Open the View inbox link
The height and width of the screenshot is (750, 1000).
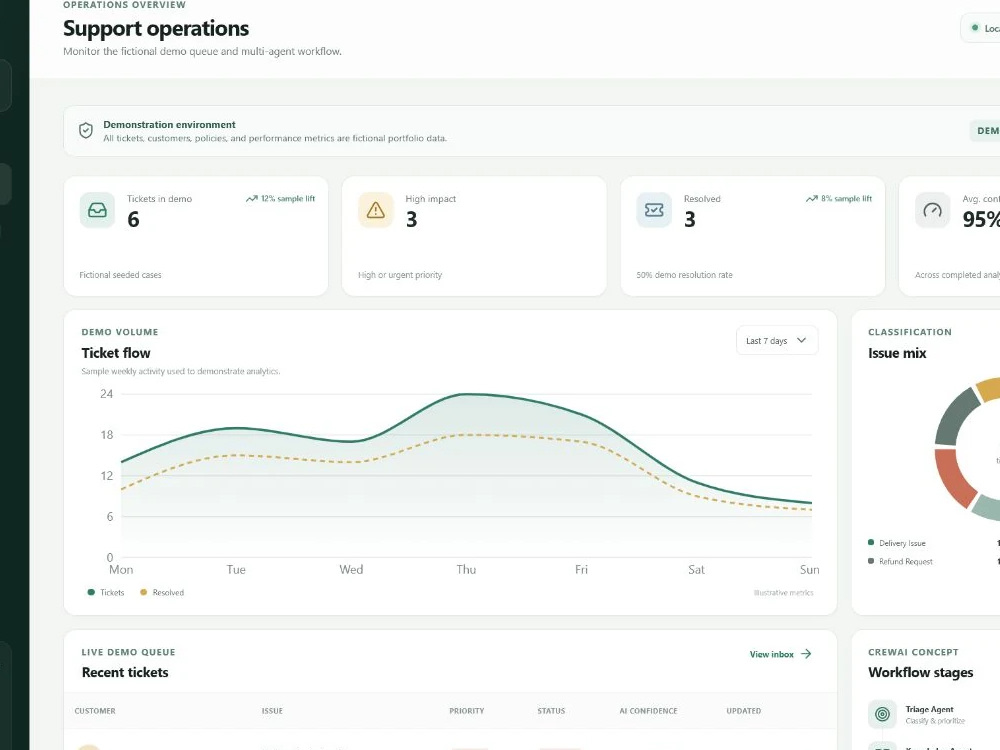(x=781, y=654)
